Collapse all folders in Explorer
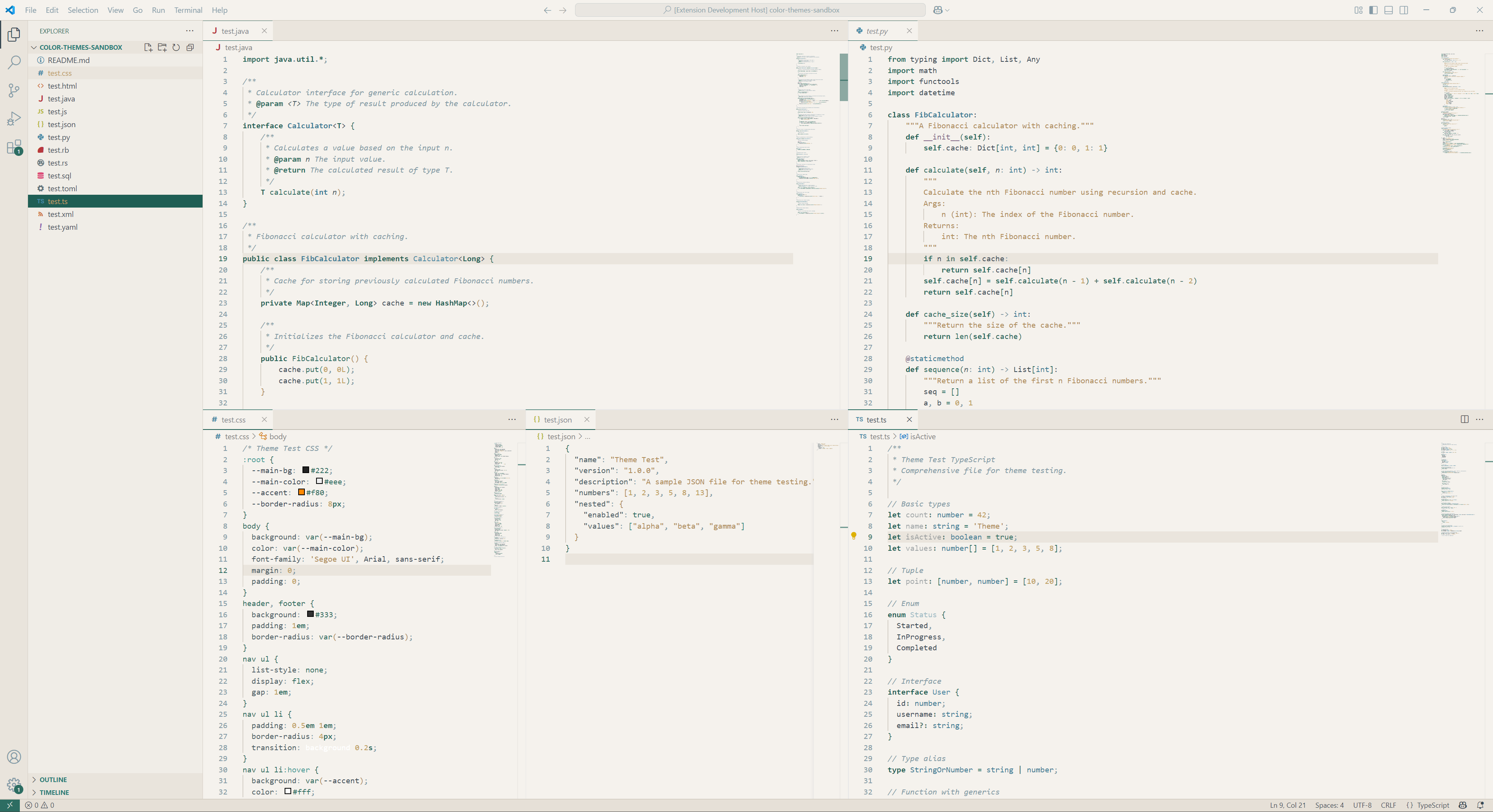This screenshot has width=1493, height=812. pyautogui.click(x=190, y=47)
